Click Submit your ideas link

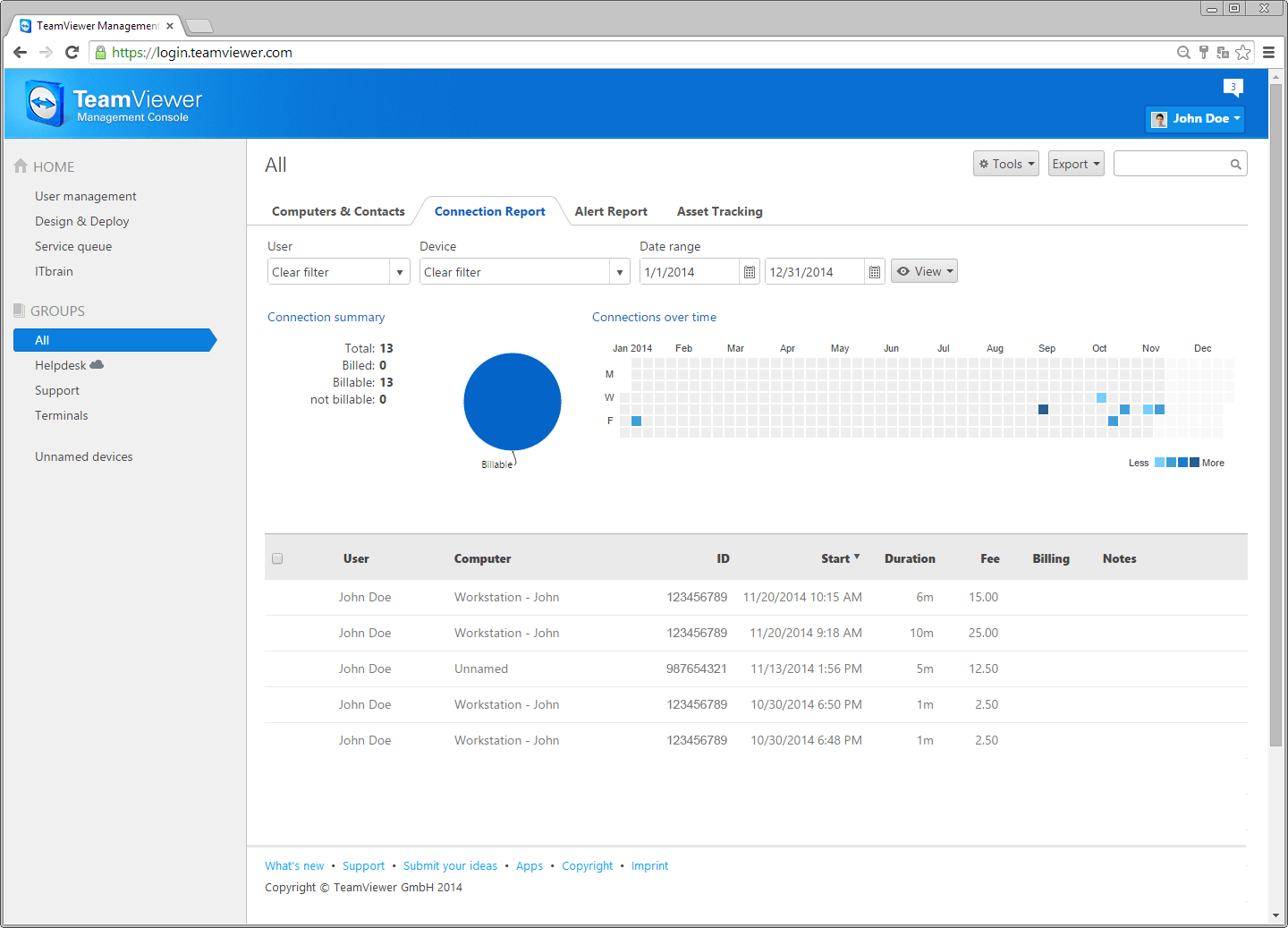point(450,865)
